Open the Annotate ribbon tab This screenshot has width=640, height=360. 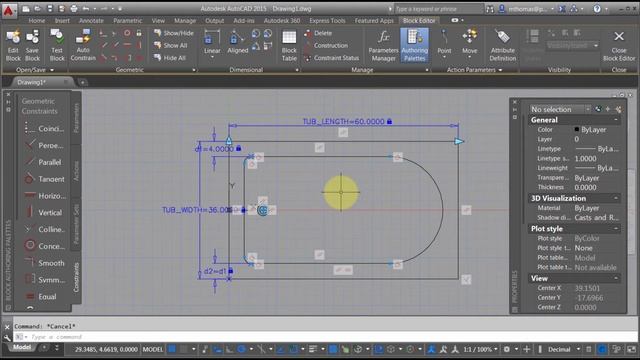(x=91, y=20)
